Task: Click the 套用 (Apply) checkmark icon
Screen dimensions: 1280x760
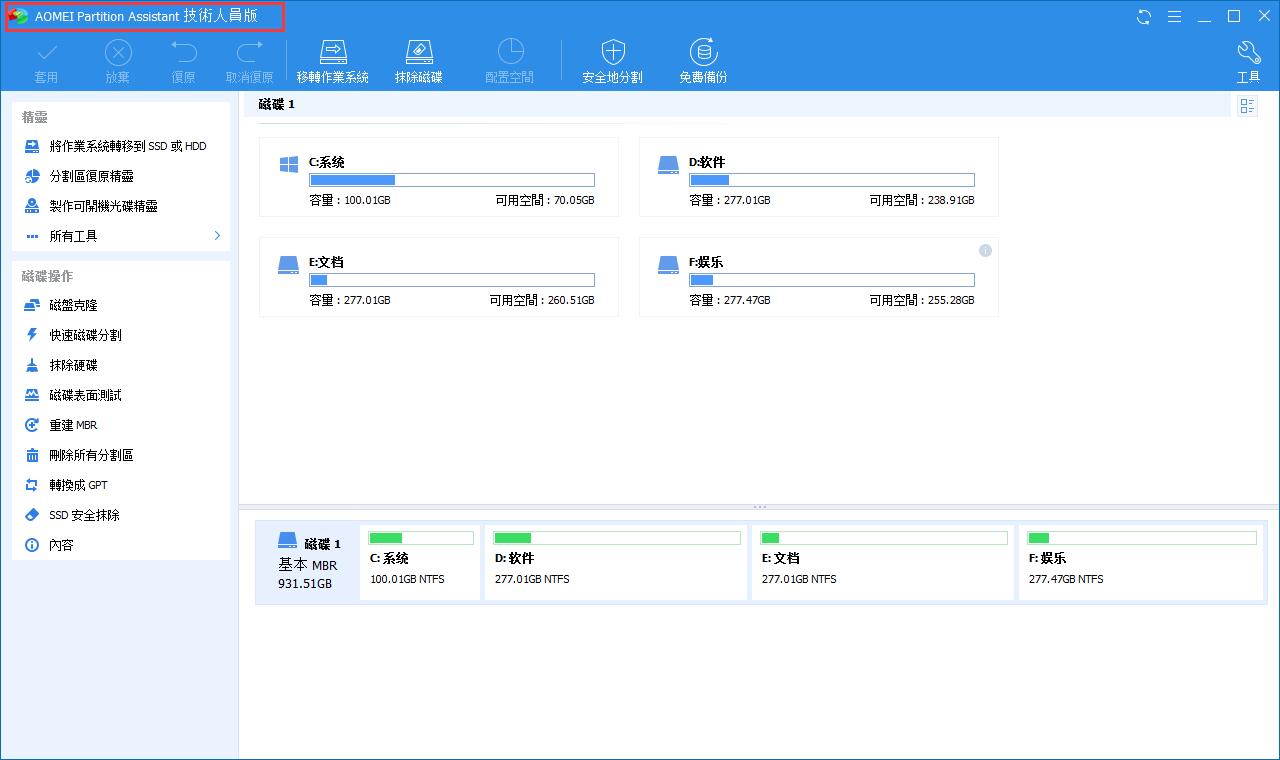Action: pos(46,52)
